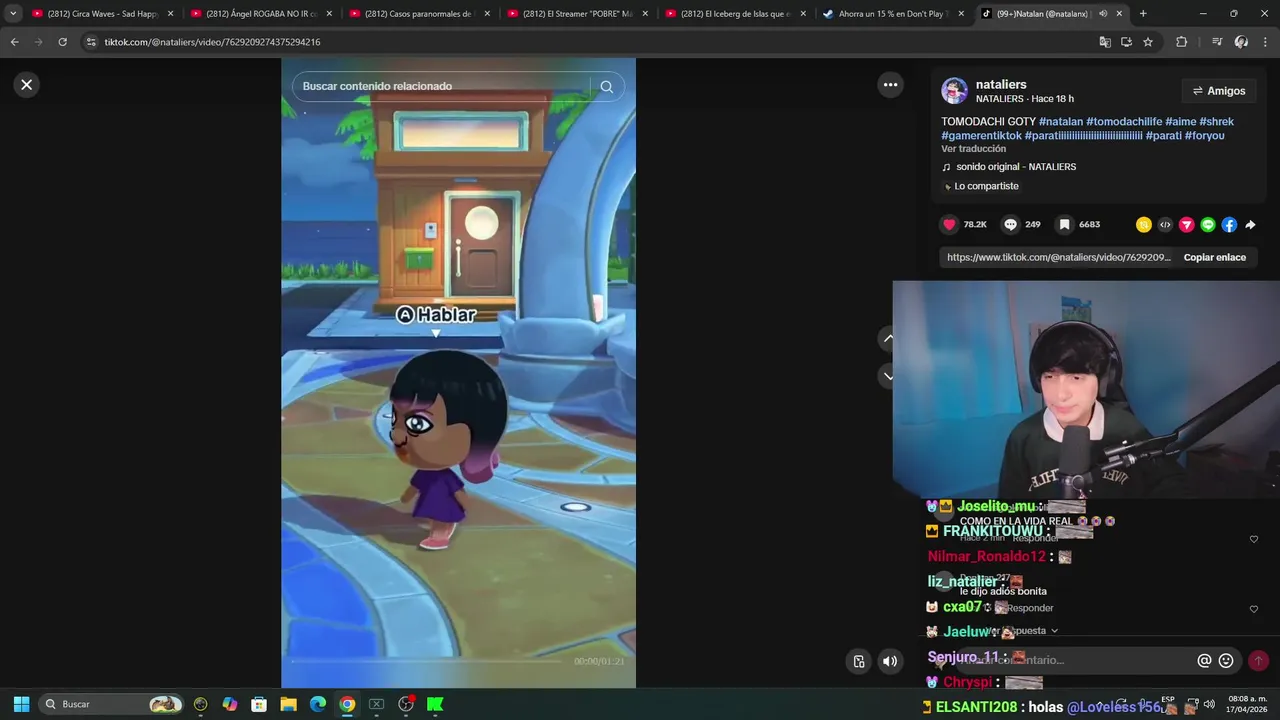Click the install app icon in address bar
This screenshot has width=1280, height=720.
click(1126, 42)
